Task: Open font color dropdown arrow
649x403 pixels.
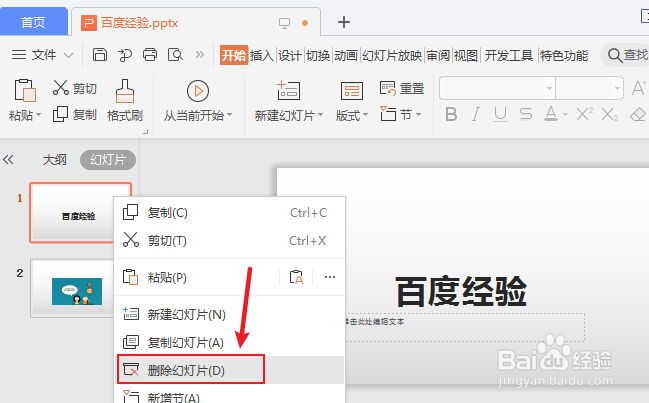Action: 565,115
